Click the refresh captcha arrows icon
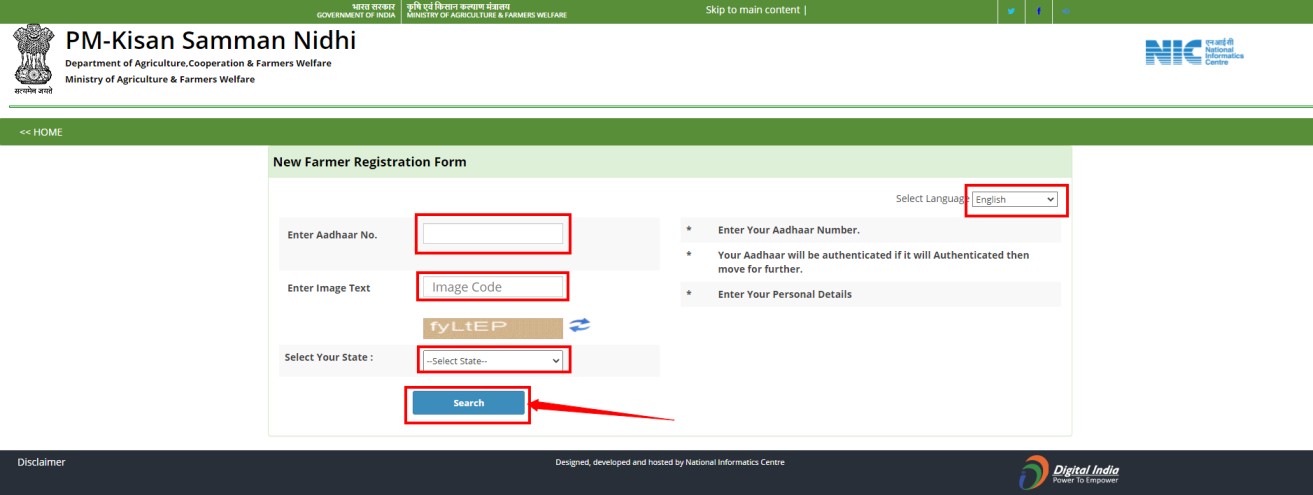The width and height of the screenshot is (1313, 495). coord(580,325)
